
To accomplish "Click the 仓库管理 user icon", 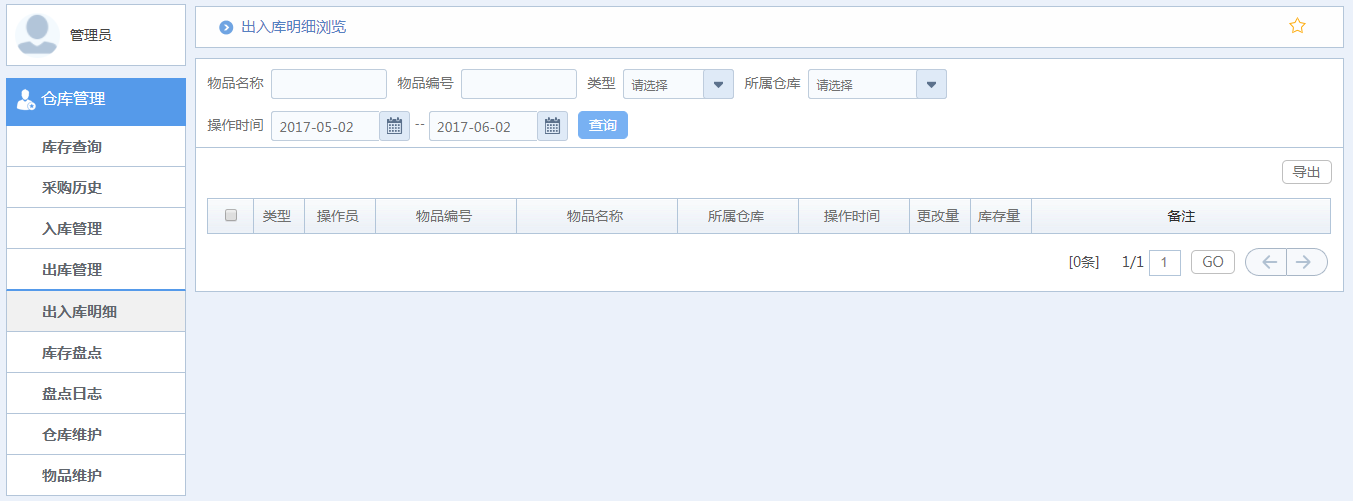I will [26, 99].
